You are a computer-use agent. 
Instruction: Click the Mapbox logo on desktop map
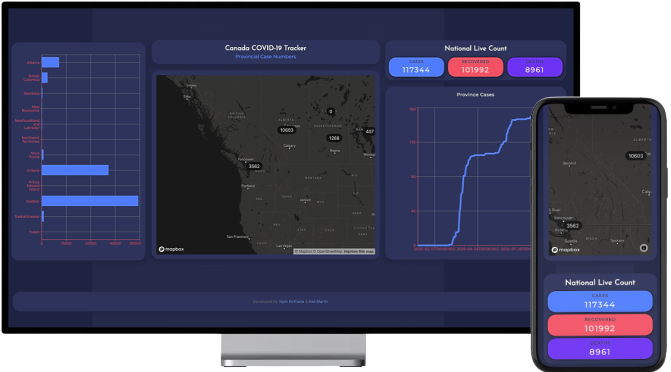click(x=171, y=249)
